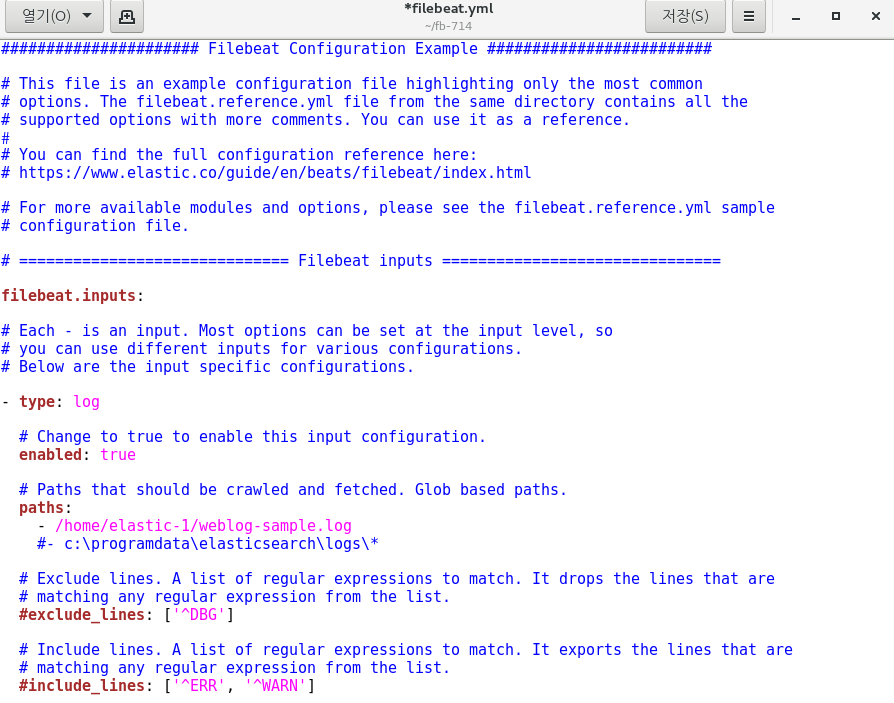
Task: Click comment 'supported options with more comments'
Action: (x=315, y=120)
